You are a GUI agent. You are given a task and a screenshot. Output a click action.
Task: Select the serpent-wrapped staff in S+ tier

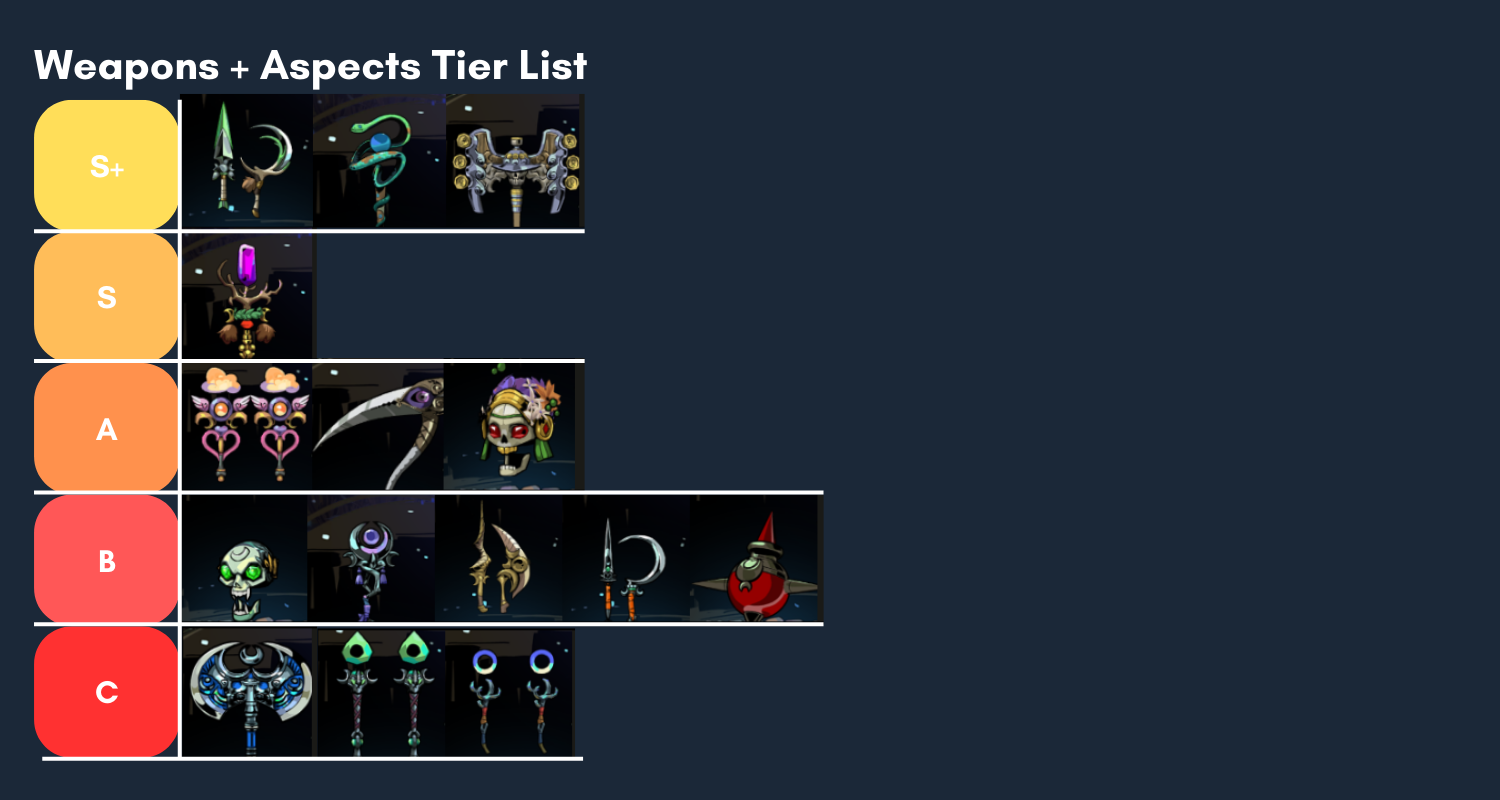[x=379, y=161]
